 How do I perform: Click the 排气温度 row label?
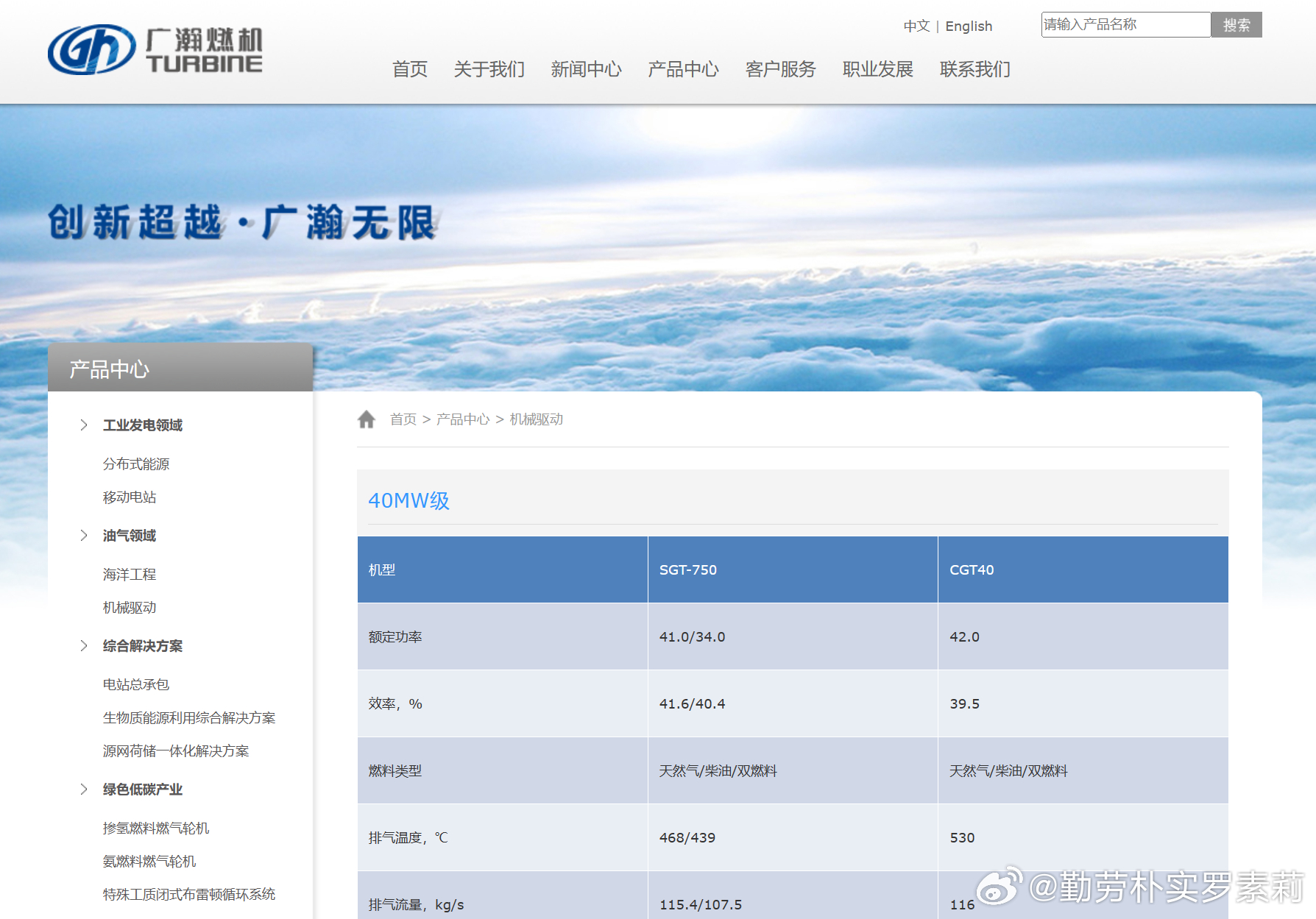pos(408,838)
